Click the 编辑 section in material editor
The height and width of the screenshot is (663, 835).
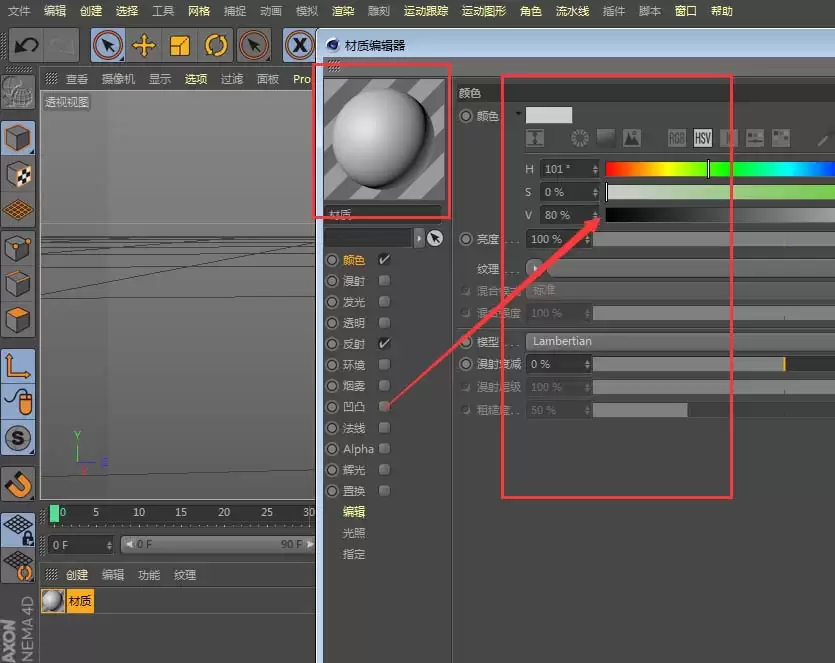click(x=353, y=511)
